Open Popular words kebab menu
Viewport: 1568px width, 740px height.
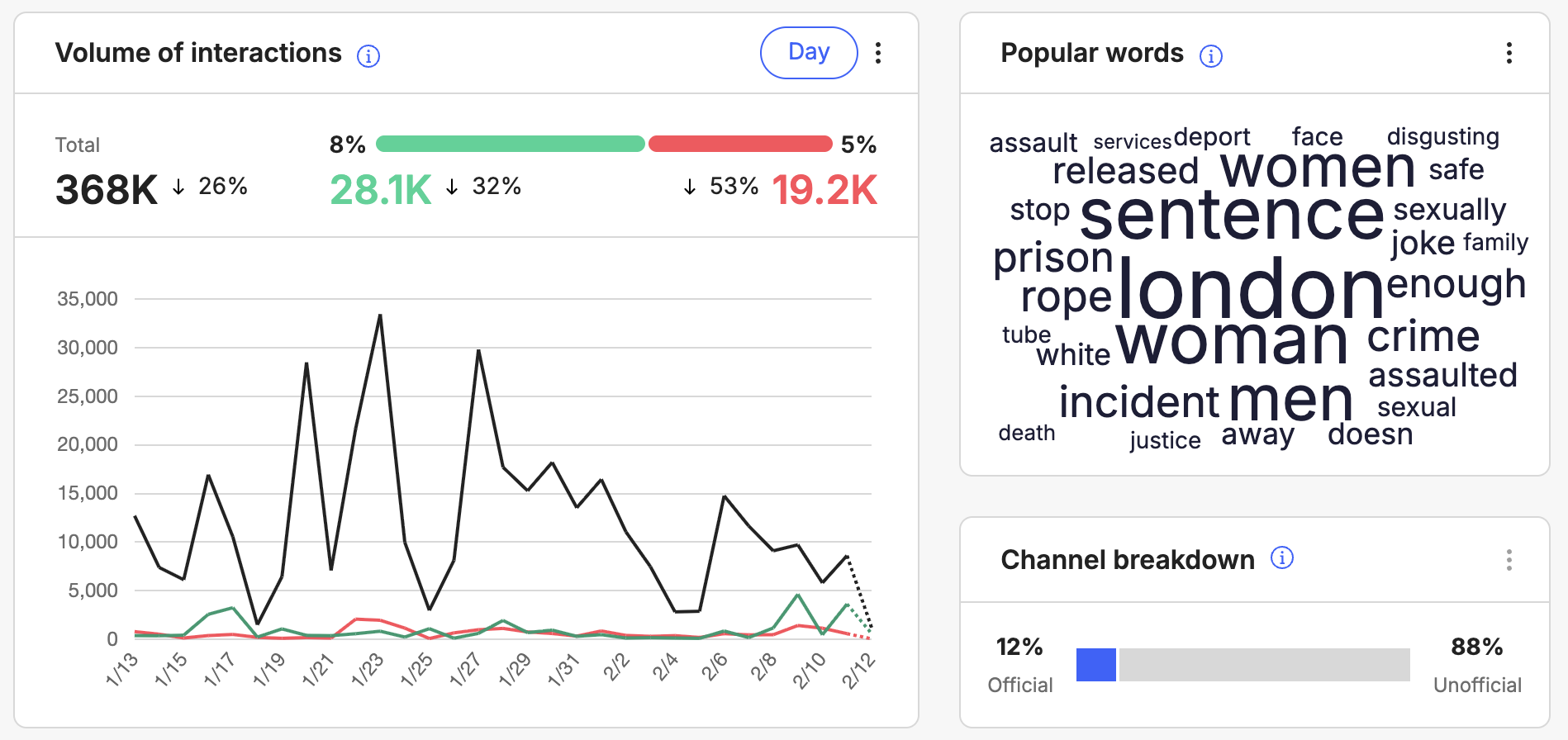pyautogui.click(x=1509, y=54)
